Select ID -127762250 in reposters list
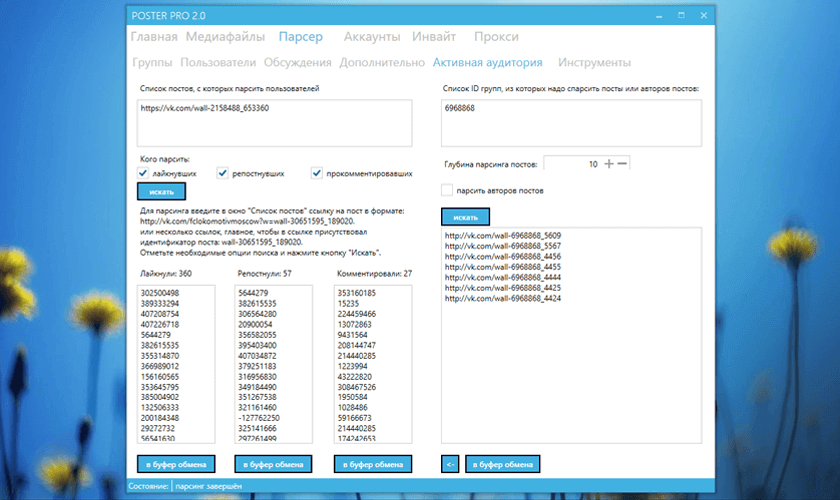 [259, 418]
